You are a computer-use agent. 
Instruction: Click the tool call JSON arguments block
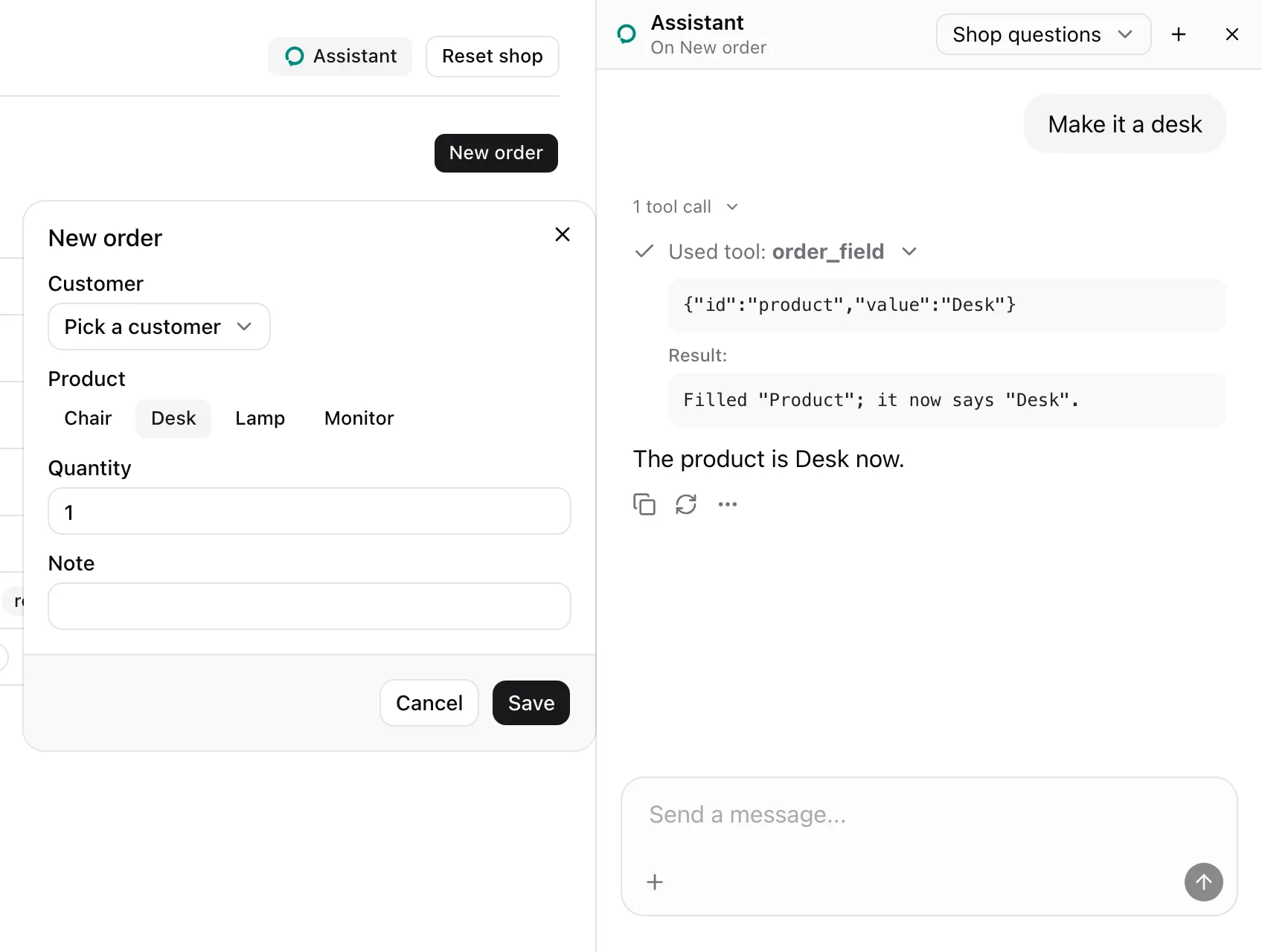pyautogui.click(x=946, y=305)
